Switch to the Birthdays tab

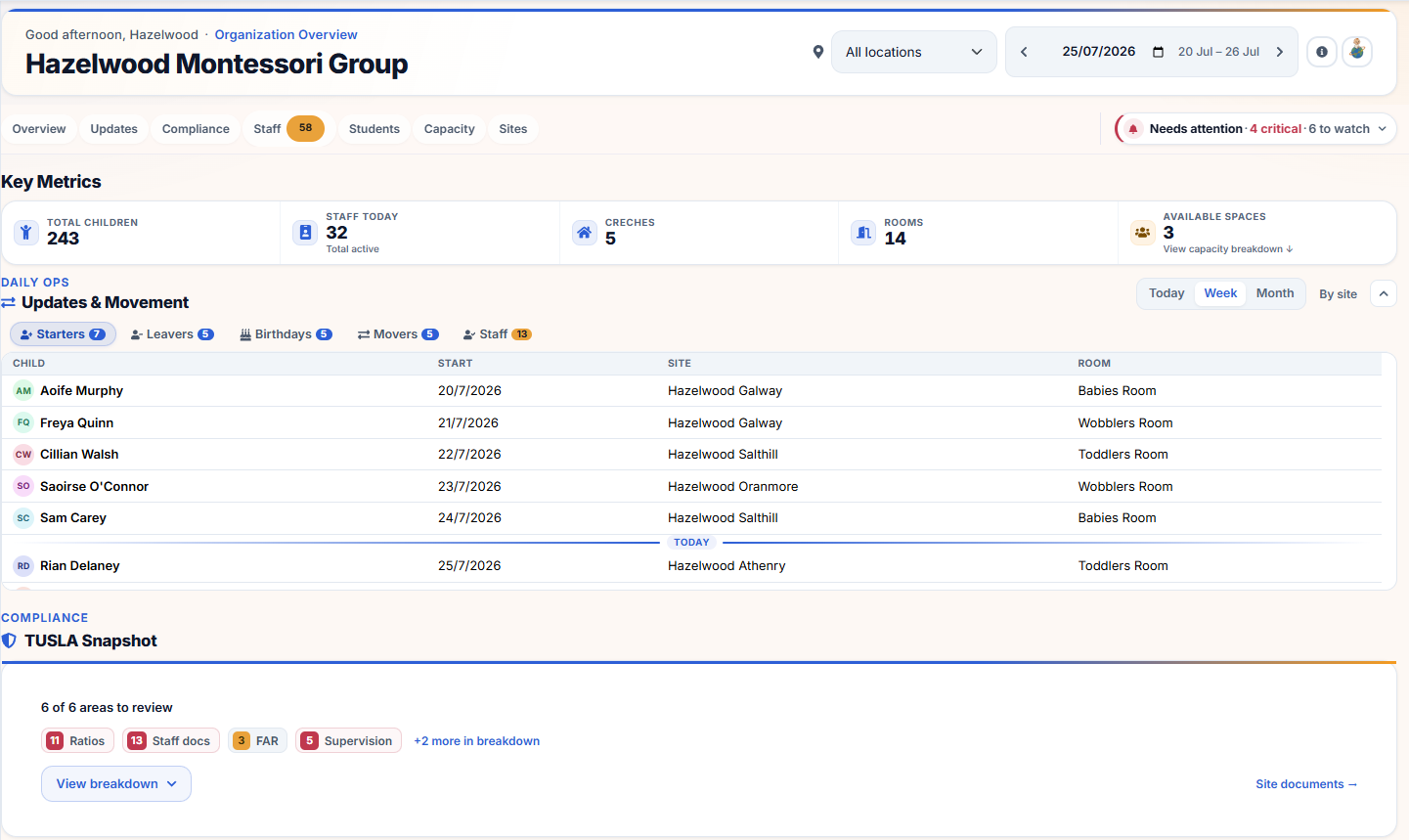[x=286, y=334]
